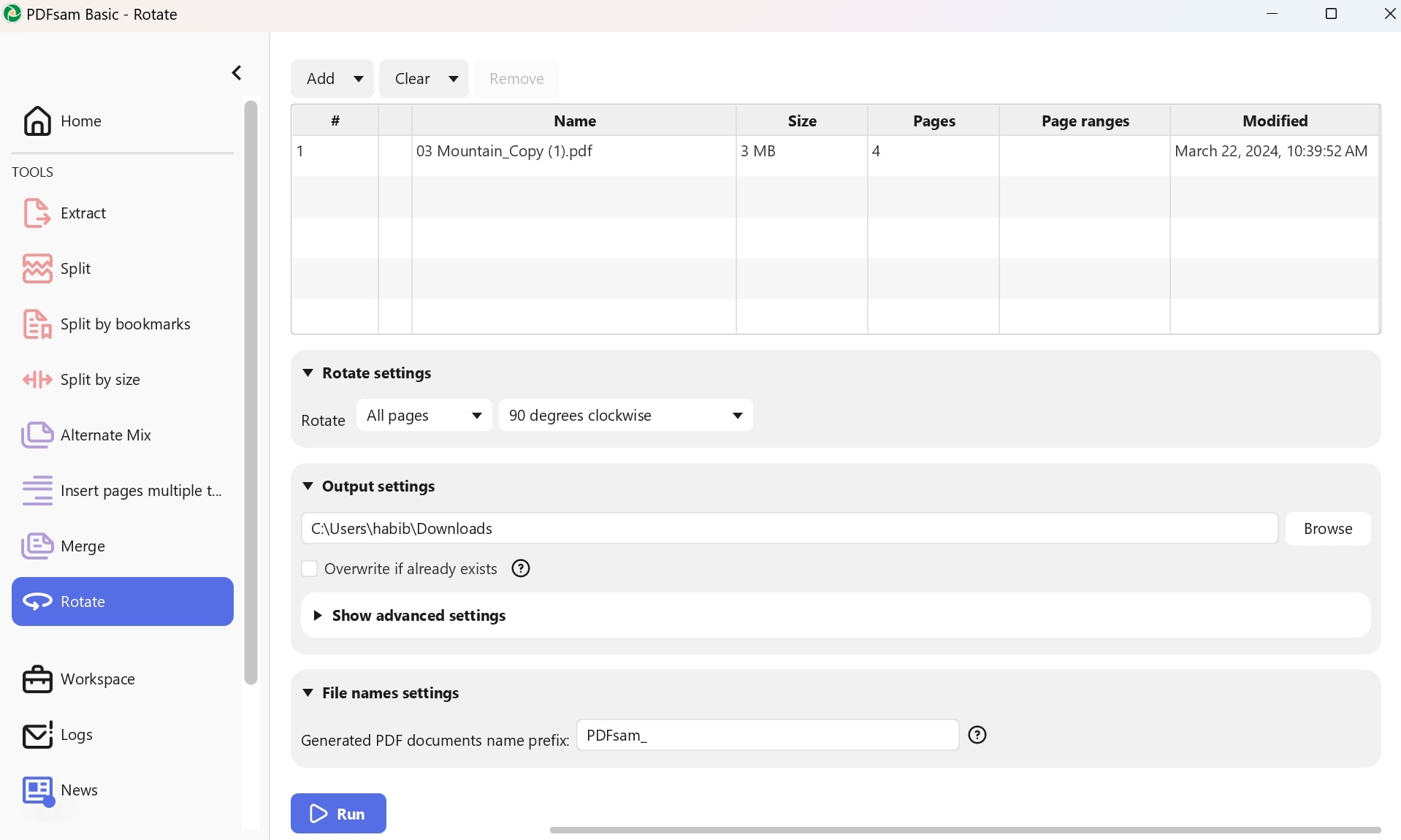Collapse the Rotate settings section
1401x840 pixels.
coord(308,373)
